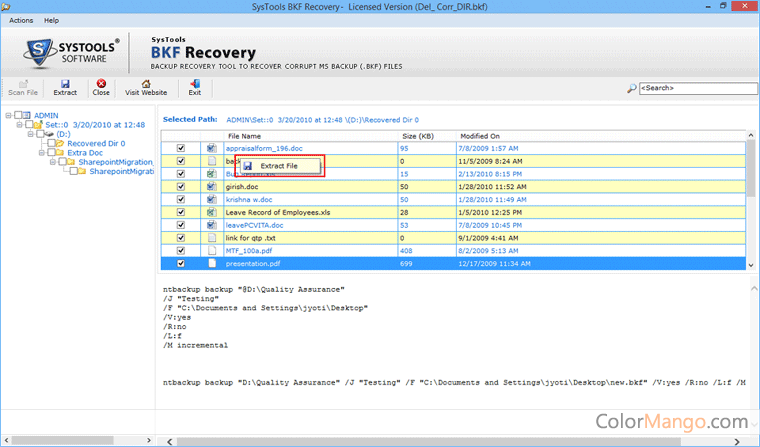
Task: Uncheck the girish.doc checkbox
Action: pos(181,186)
